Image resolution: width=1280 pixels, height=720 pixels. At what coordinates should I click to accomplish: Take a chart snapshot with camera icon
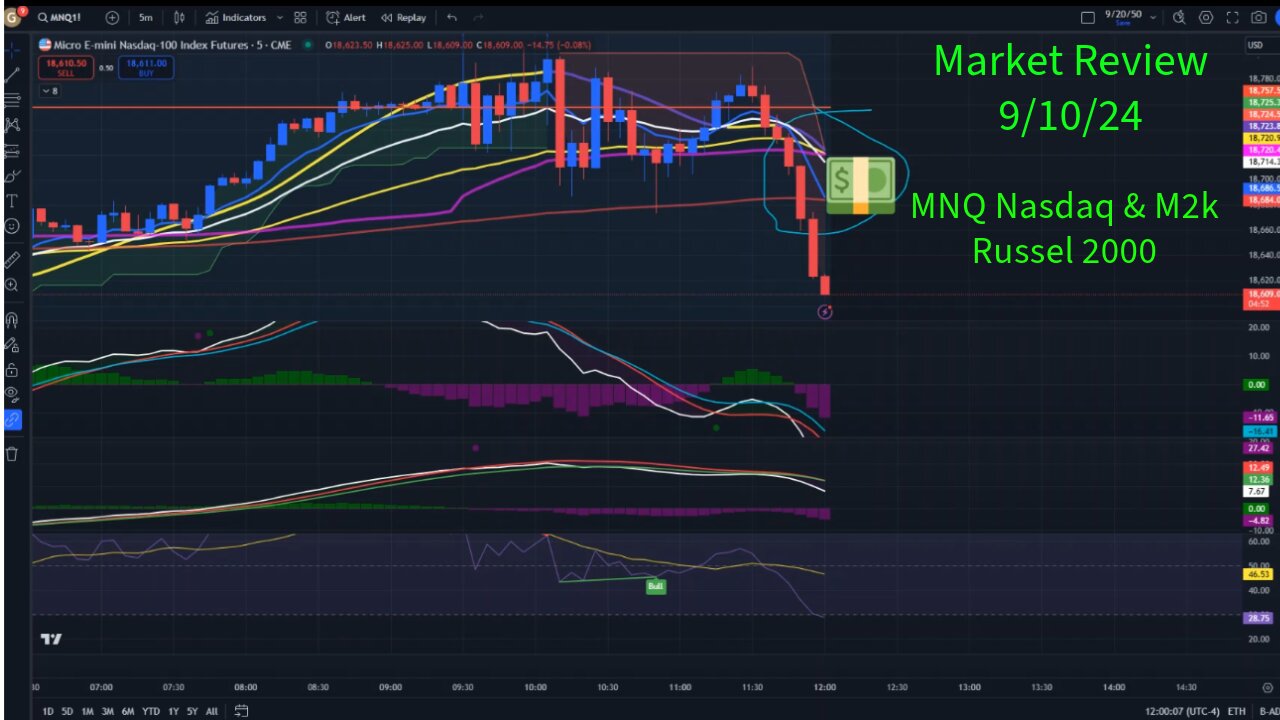pyautogui.click(x=1259, y=17)
